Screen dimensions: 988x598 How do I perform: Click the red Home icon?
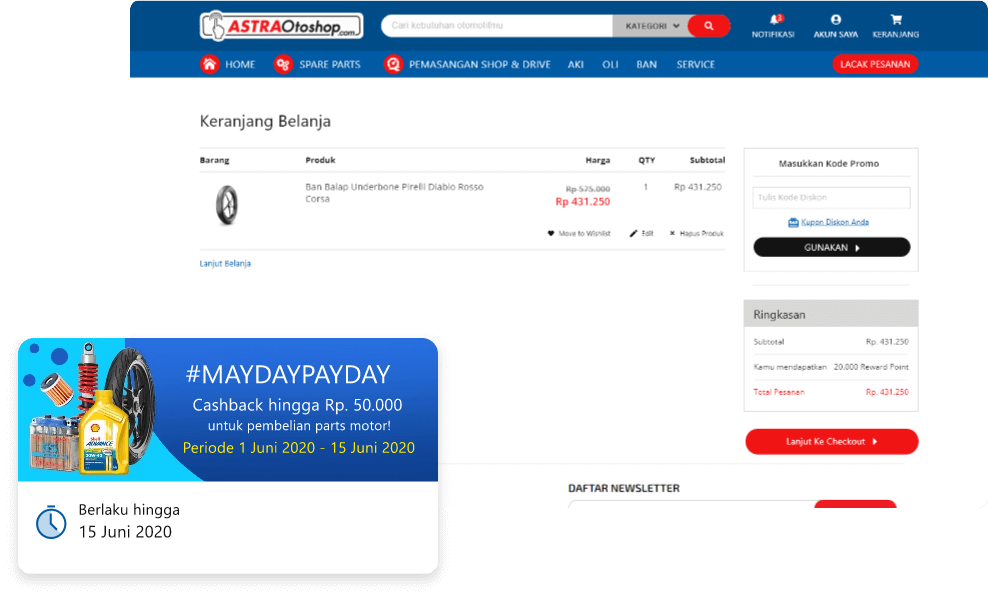(x=210, y=64)
